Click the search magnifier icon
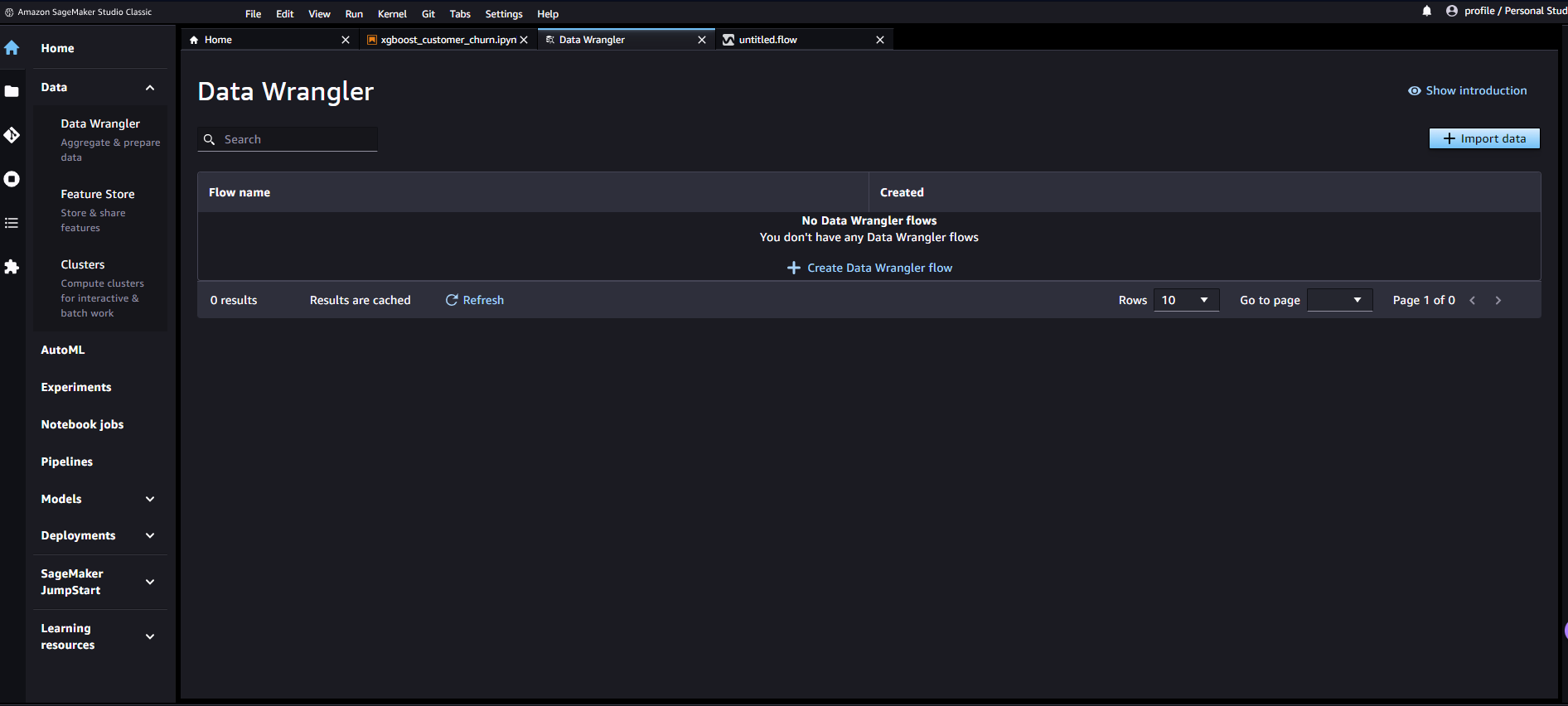This screenshot has height=706, width=1568. [x=210, y=139]
